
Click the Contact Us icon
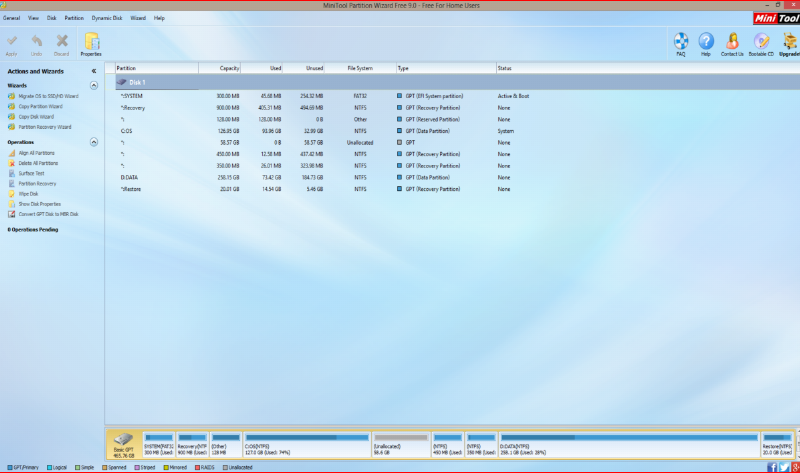click(x=733, y=42)
